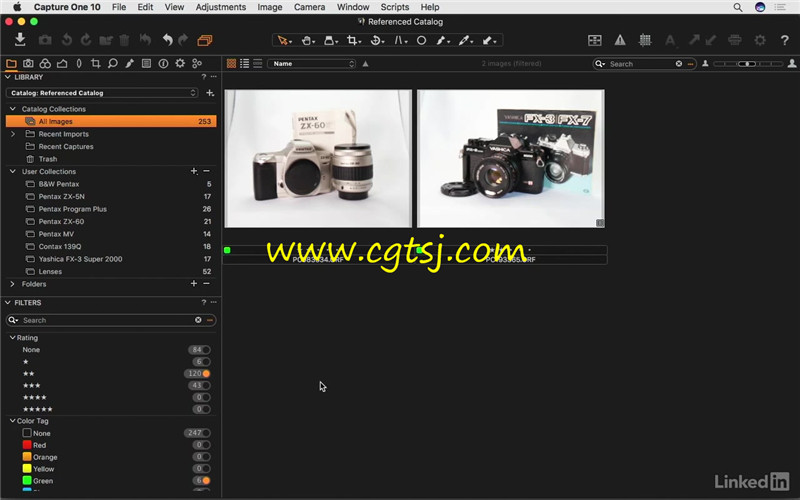Select Yashica FX-3 Super 2000 collection
This screenshot has width=800, height=500.
pyautogui.click(x=111, y=259)
